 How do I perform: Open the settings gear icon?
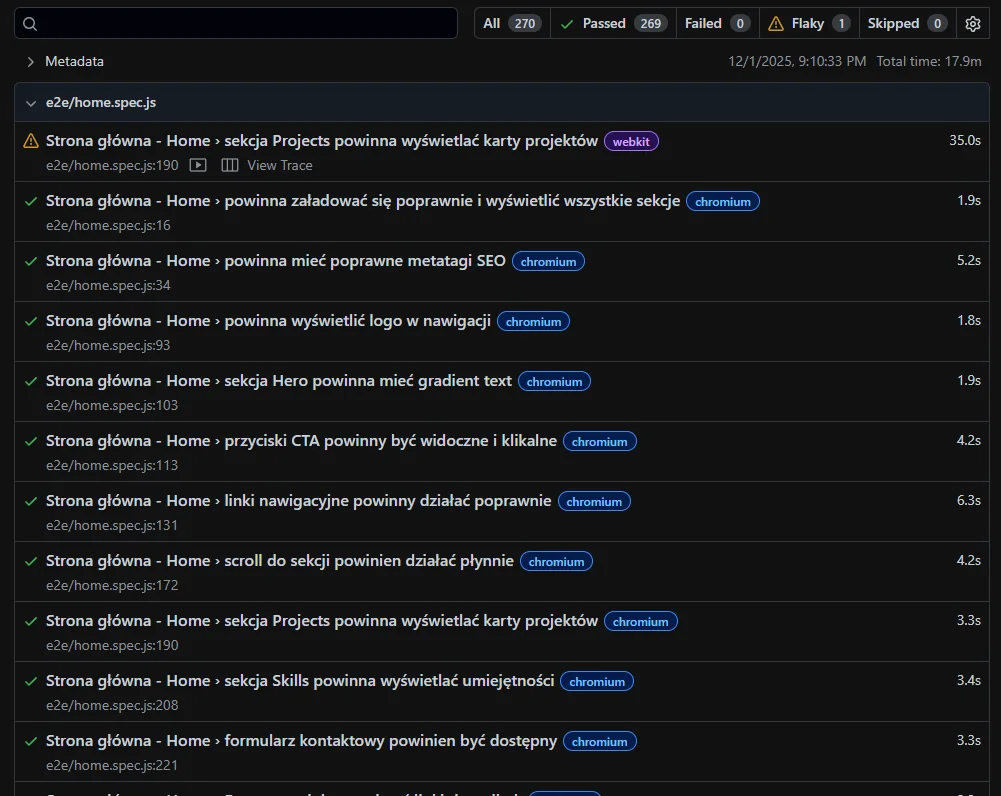tap(973, 24)
